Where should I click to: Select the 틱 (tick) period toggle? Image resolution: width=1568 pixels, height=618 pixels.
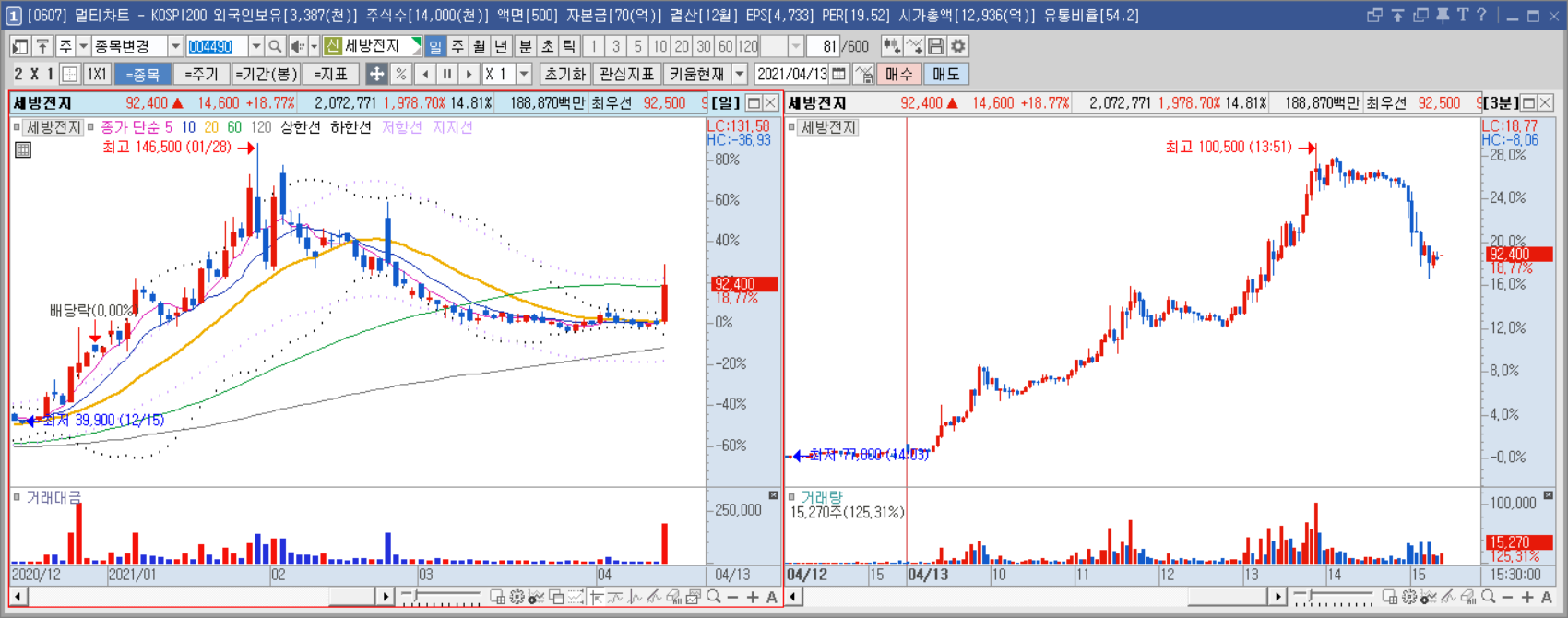[x=569, y=46]
